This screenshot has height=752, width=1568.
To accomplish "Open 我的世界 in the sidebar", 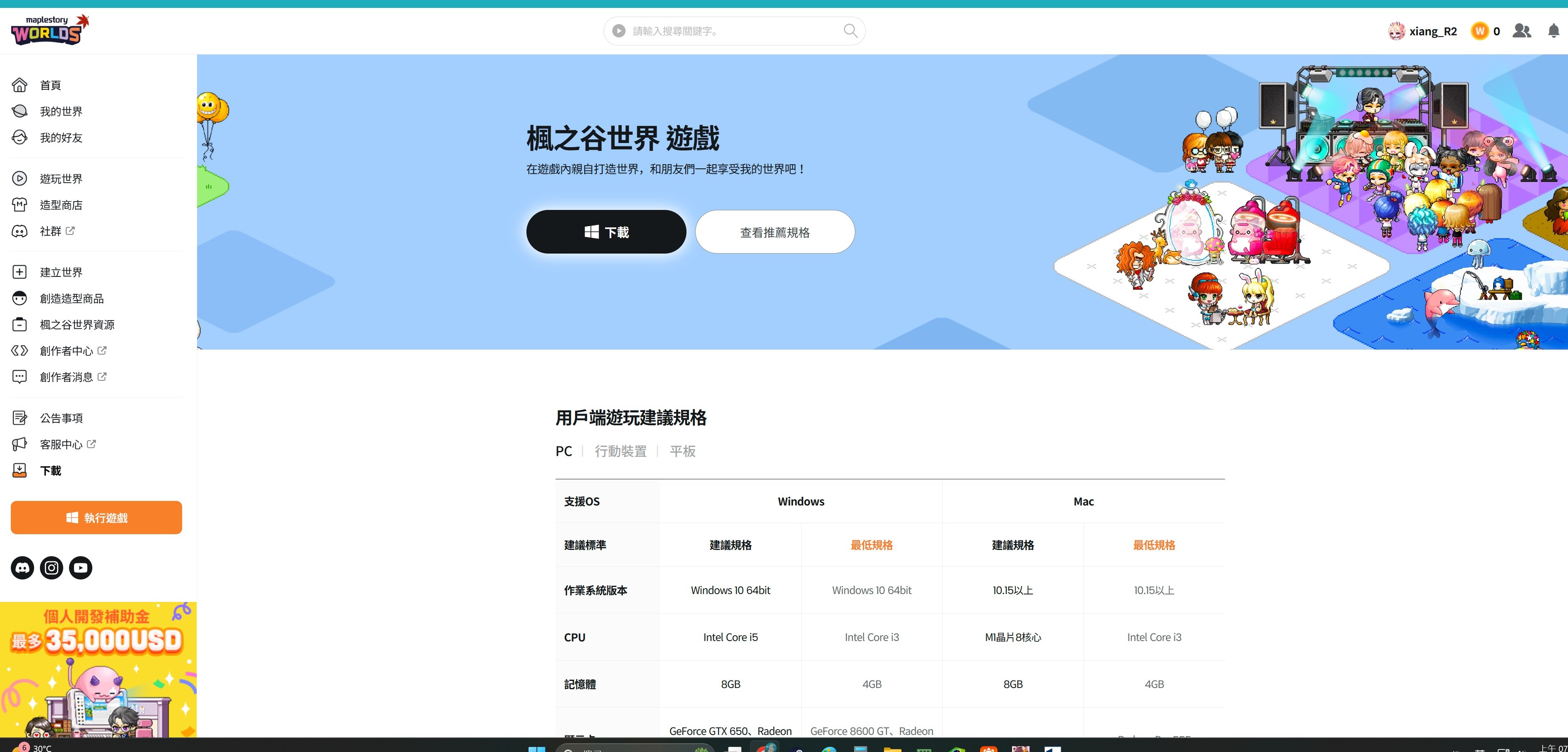I will tap(61, 111).
